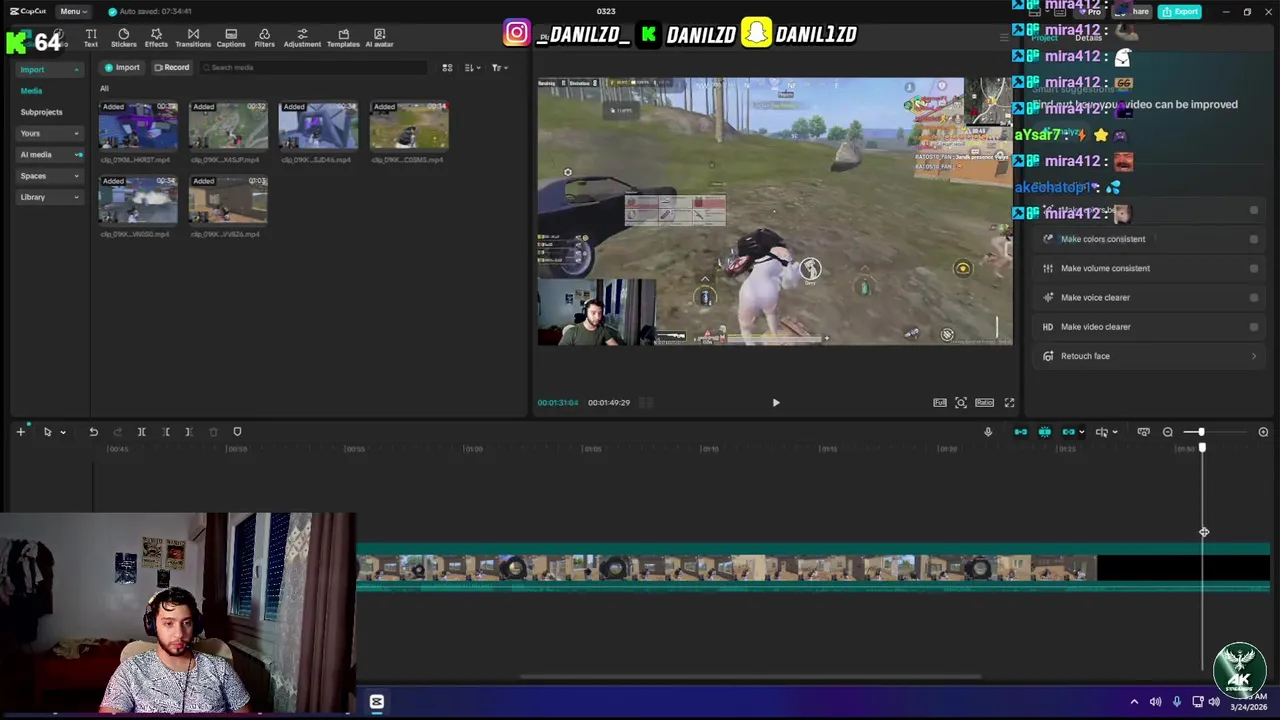Record voiceover with microphone icon
1280x720 pixels.
[988, 432]
